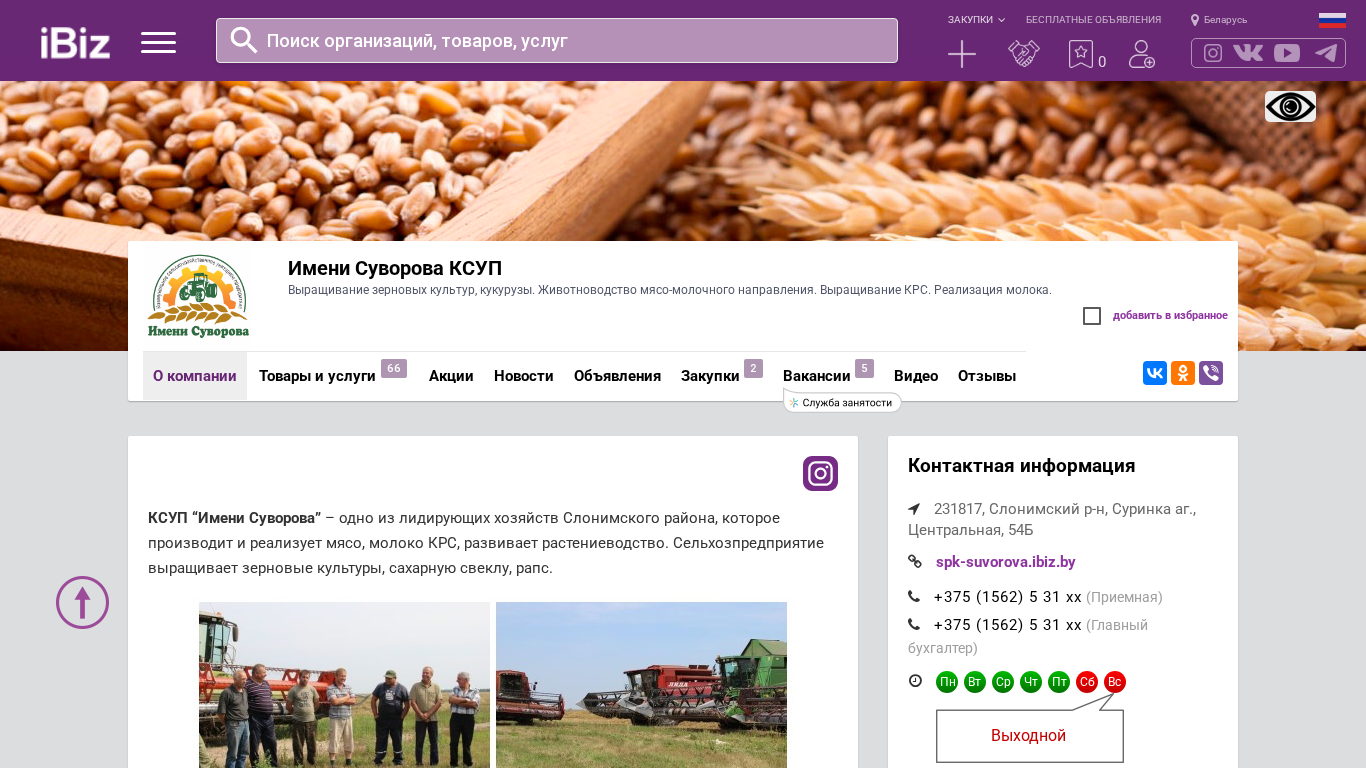Open the company's Instagram profile icon
The width and height of the screenshot is (1366, 768).
[x=820, y=473]
